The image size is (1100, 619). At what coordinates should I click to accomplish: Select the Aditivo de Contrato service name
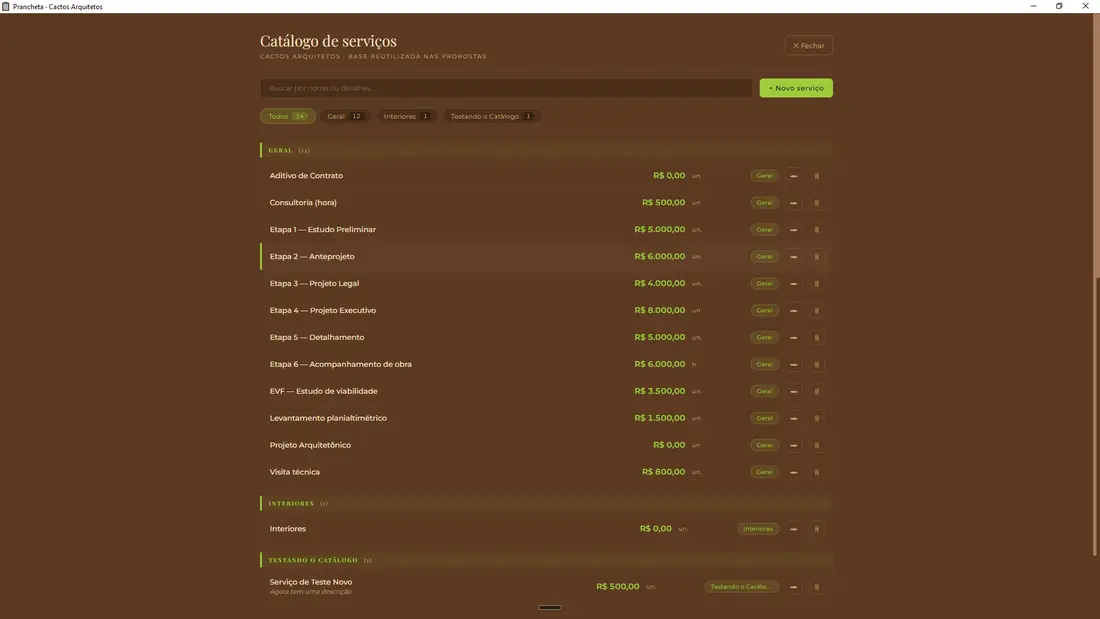point(306,176)
